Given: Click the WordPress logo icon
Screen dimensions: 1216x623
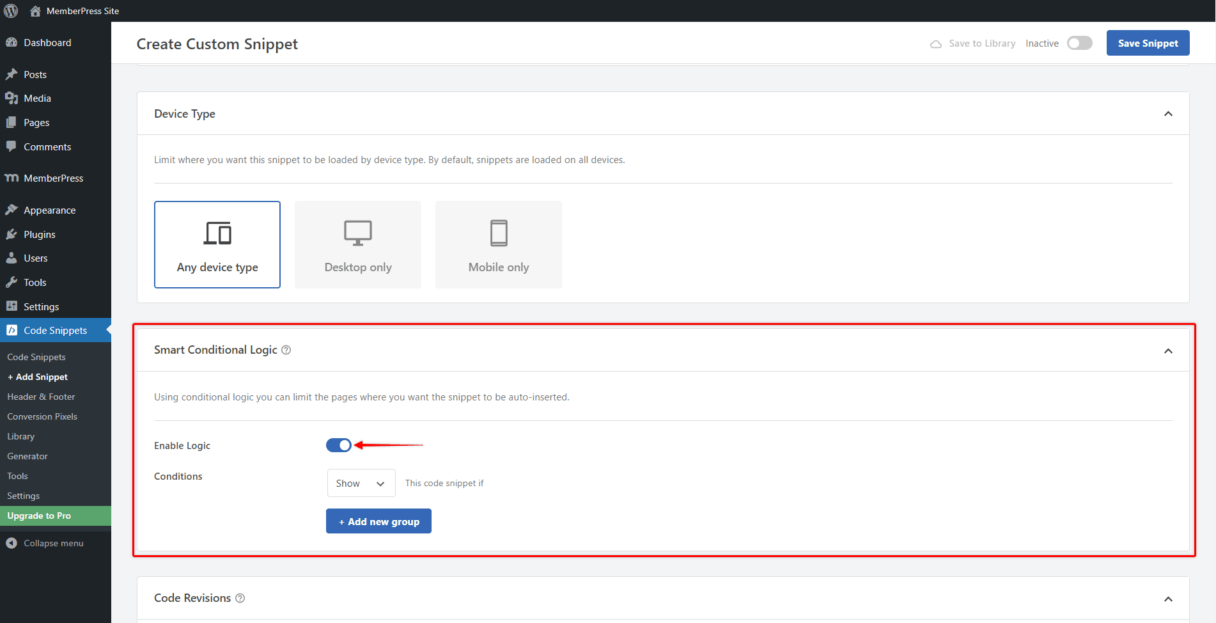Looking at the screenshot, I should pos(11,11).
